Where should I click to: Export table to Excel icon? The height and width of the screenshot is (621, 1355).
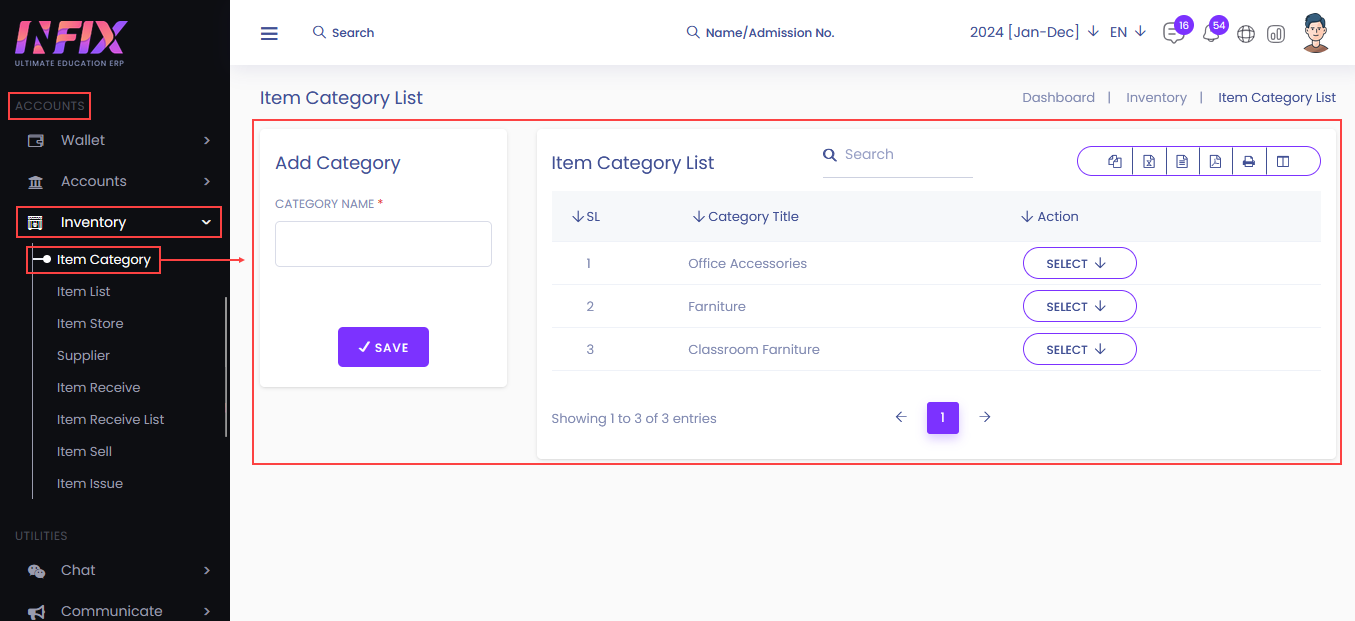(x=1149, y=161)
